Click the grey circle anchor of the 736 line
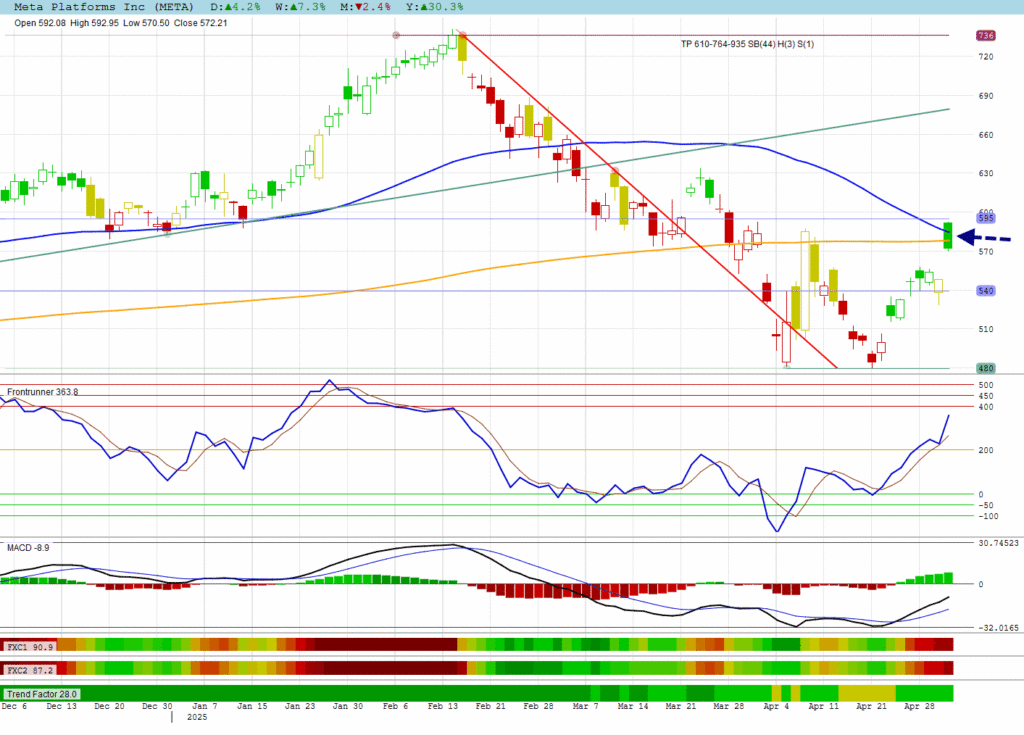This screenshot has height=735, width=1024. coord(396,35)
